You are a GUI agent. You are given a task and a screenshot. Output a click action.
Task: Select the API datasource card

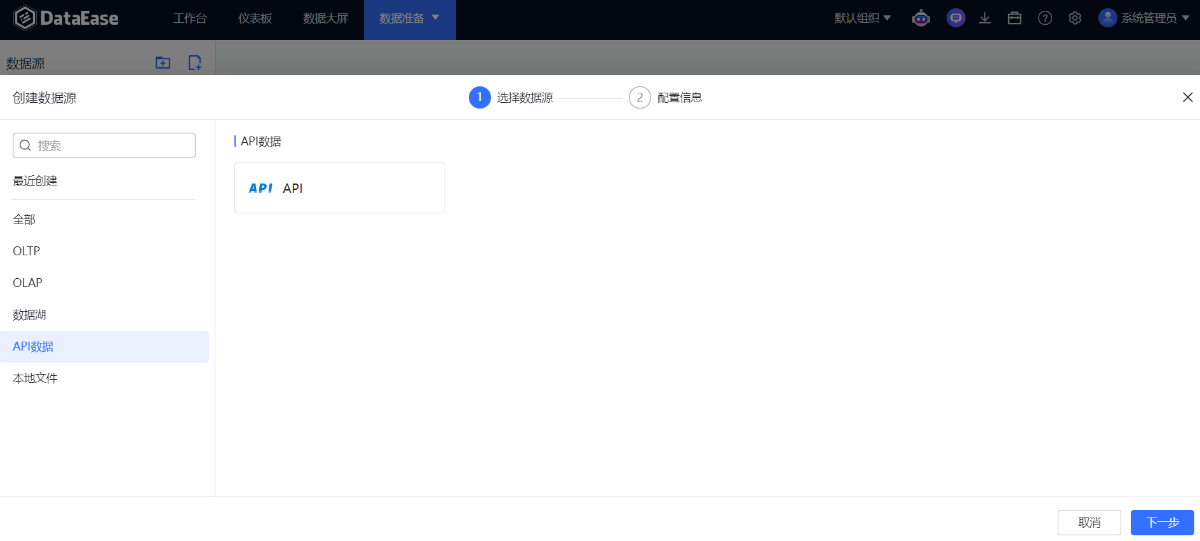(x=340, y=188)
